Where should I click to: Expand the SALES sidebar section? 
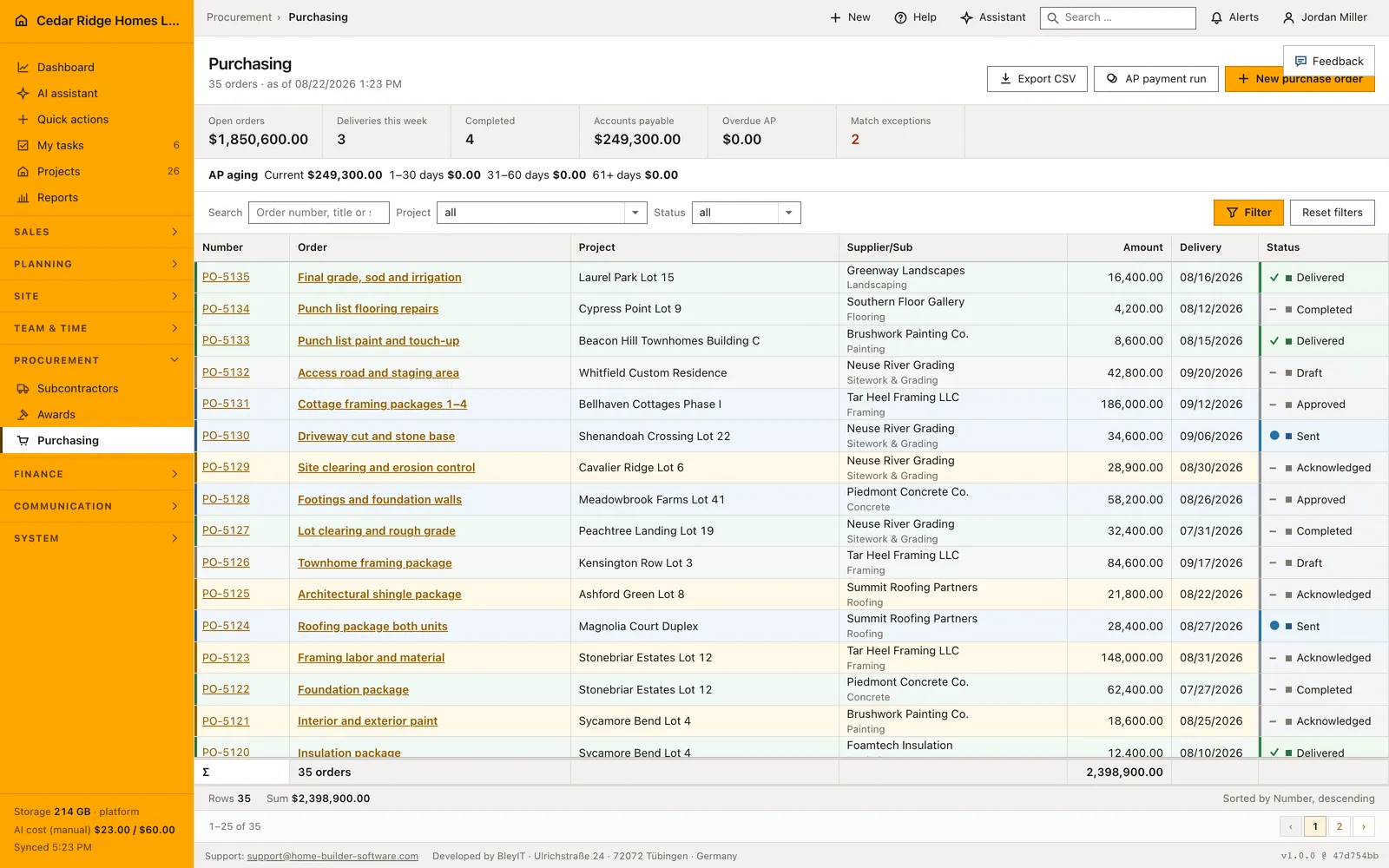[96, 232]
